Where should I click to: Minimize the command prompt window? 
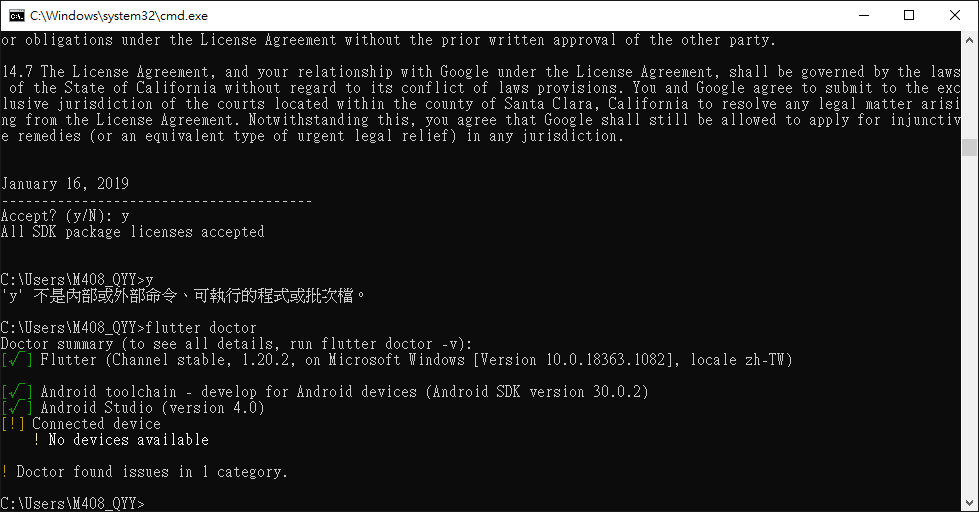coord(862,15)
